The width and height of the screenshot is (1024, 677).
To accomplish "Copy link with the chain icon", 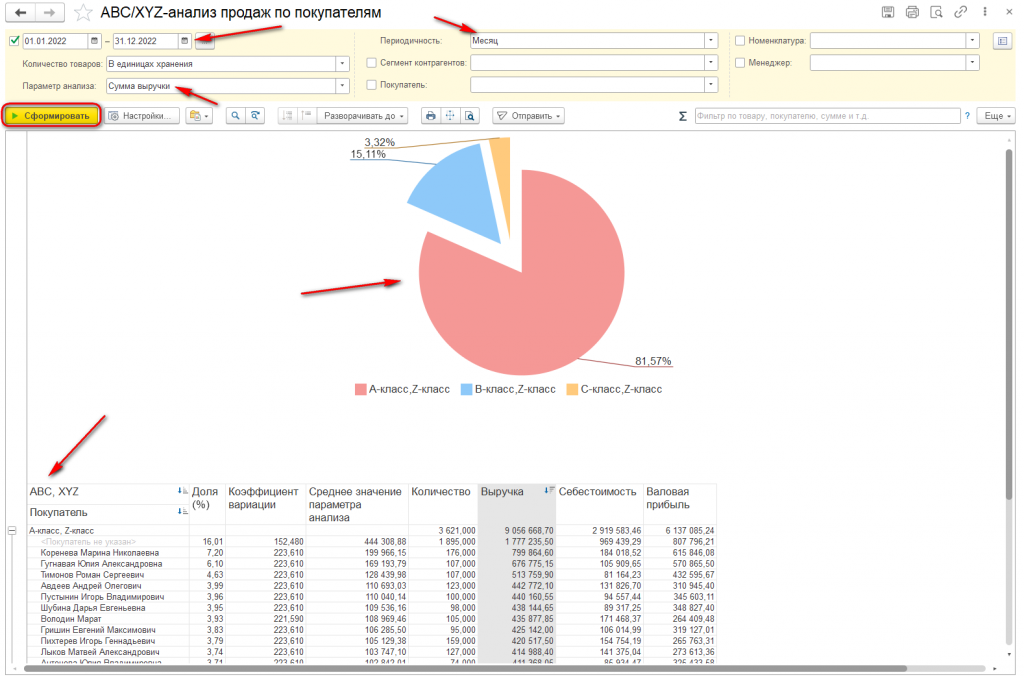I will coord(960,12).
